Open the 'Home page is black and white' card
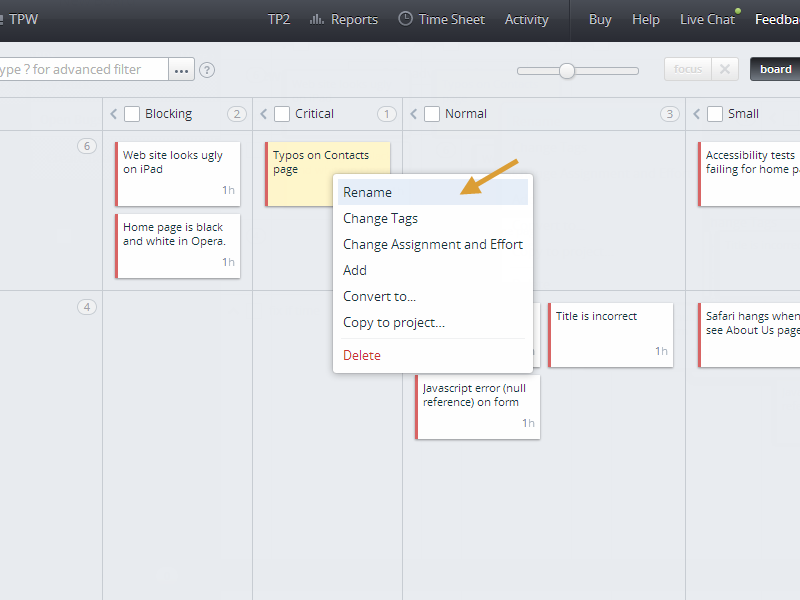The width and height of the screenshot is (800, 600). (178, 246)
